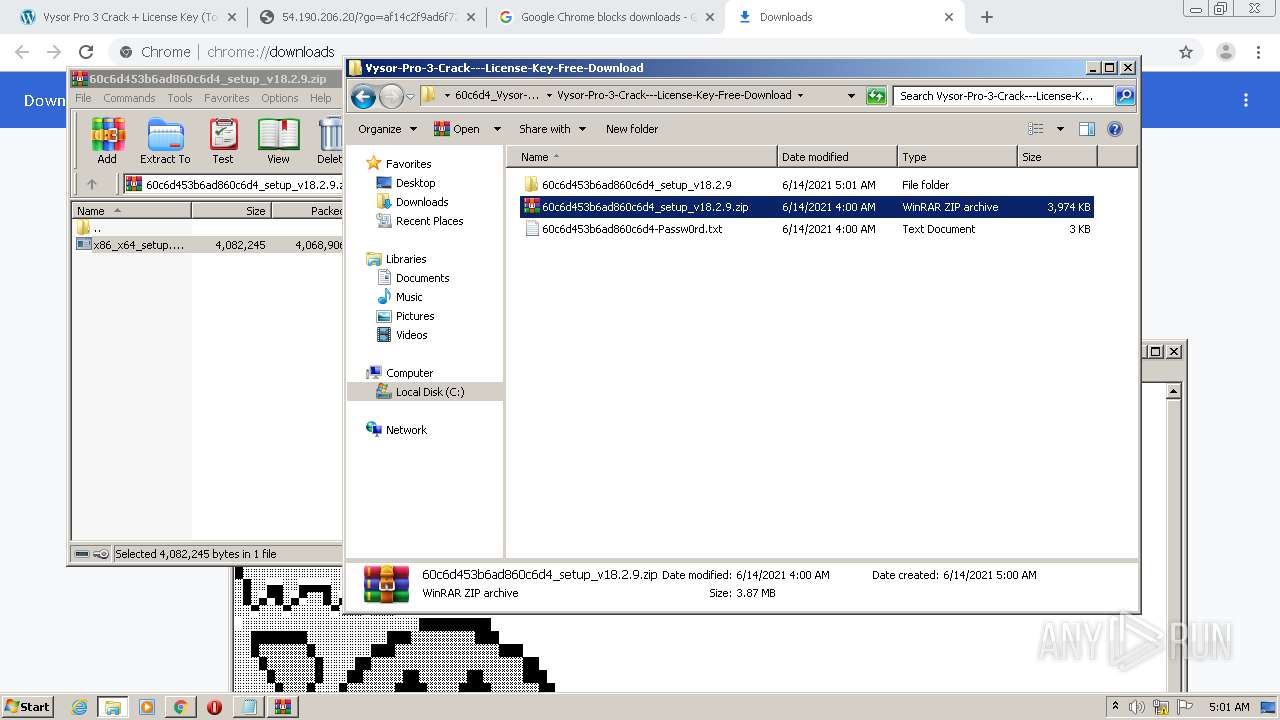Click the Explorer search magnifier icon
1280x720 pixels.
coord(1125,96)
